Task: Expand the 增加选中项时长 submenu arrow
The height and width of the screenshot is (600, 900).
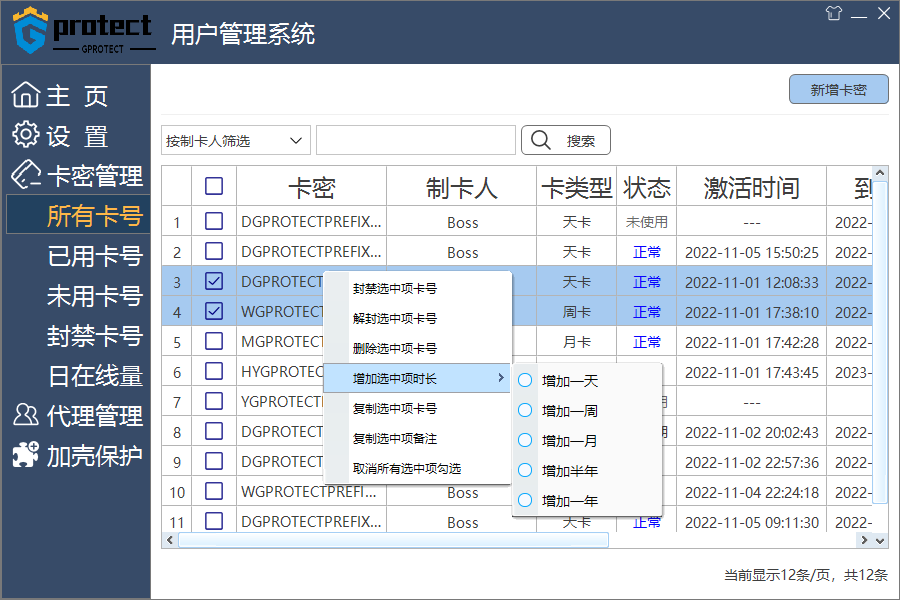Action: (501, 378)
